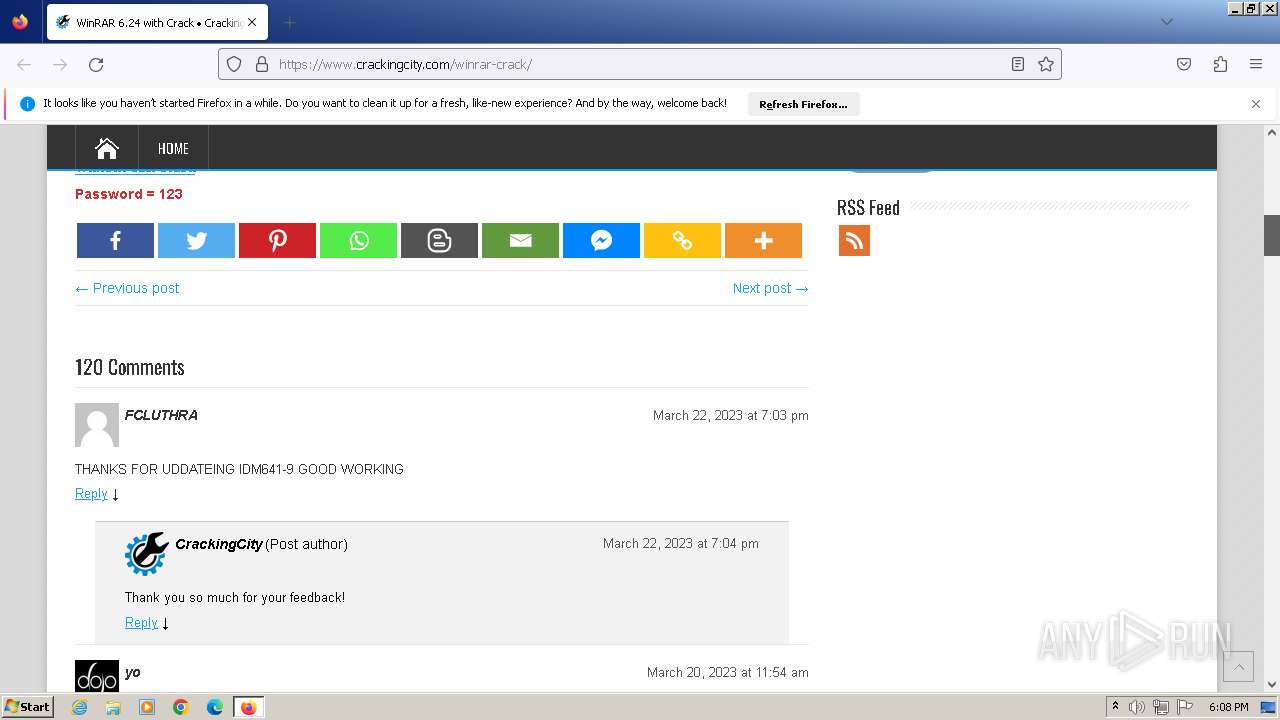Go to Next post link
Screen dimensions: 1280x720
(x=770, y=288)
